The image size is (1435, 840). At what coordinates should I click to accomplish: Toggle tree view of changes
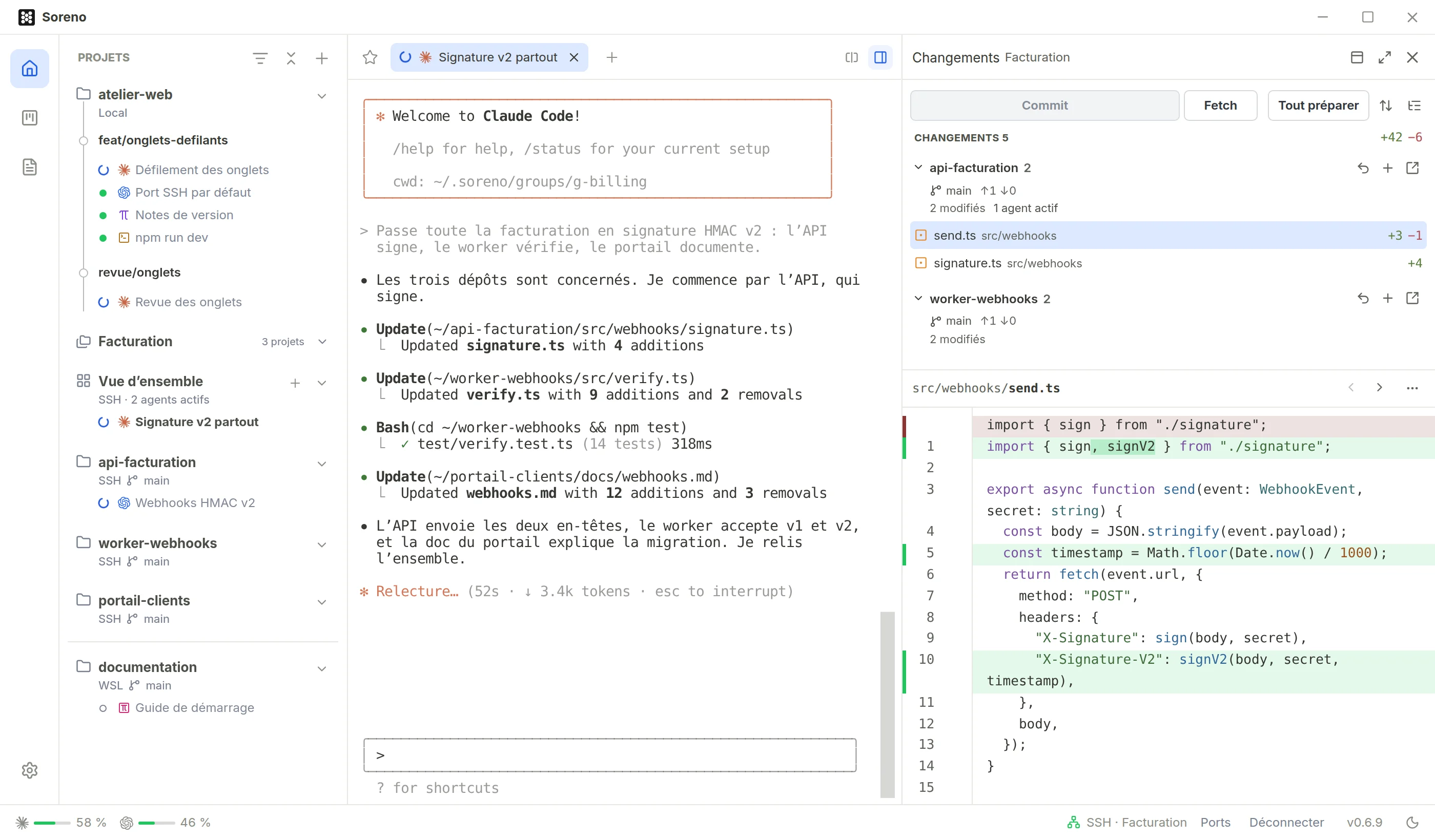(1414, 106)
